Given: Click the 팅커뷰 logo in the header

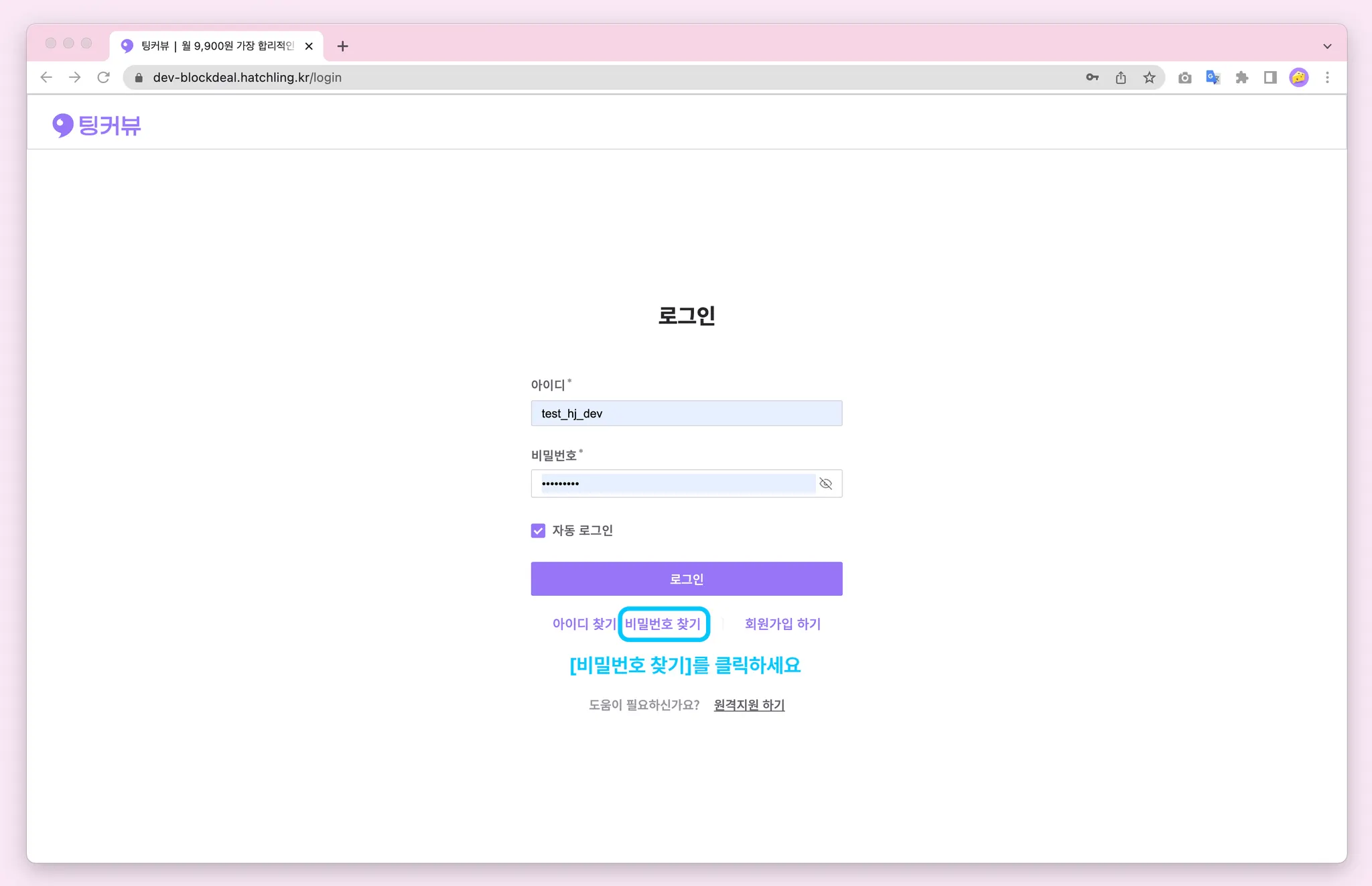Looking at the screenshot, I should click(97, 125).
